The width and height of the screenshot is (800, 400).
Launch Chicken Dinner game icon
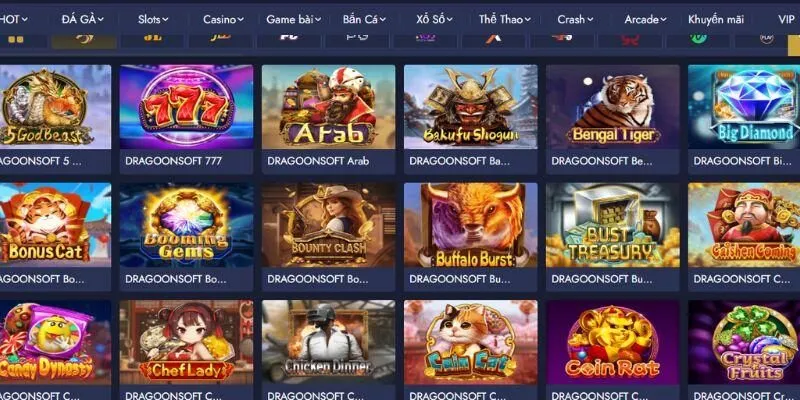pyautogui.click(x=328, y=342)
